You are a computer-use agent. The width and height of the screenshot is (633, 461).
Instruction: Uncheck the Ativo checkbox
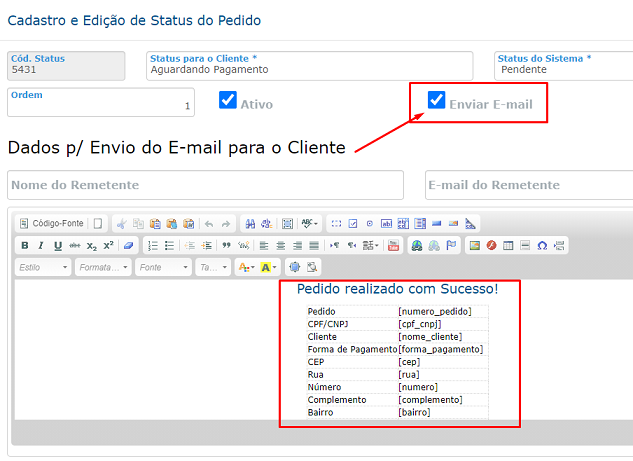pos(228,100)
